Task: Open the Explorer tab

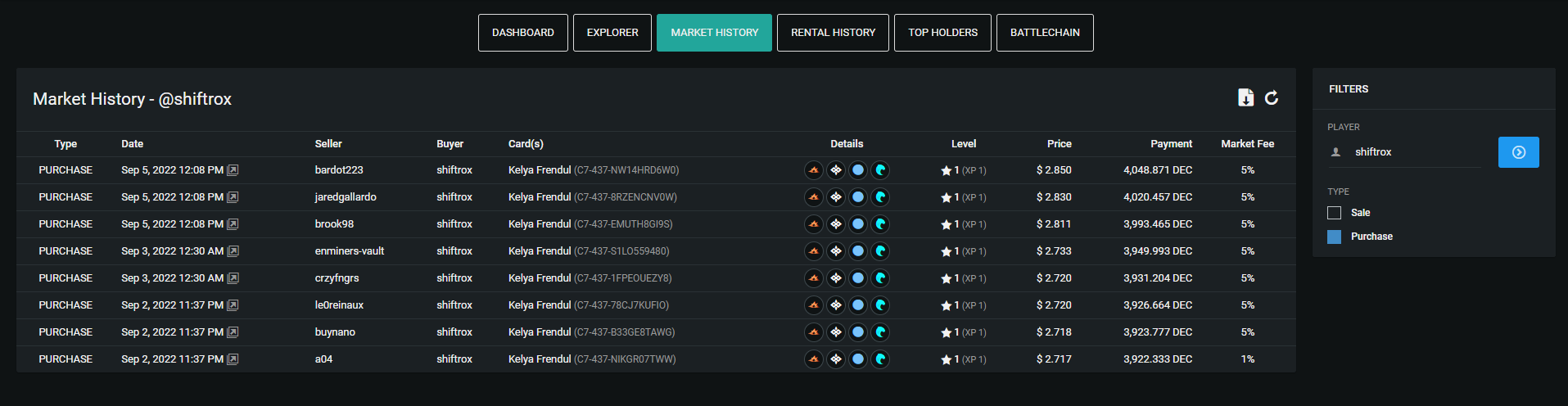Action: pos(612,33)
